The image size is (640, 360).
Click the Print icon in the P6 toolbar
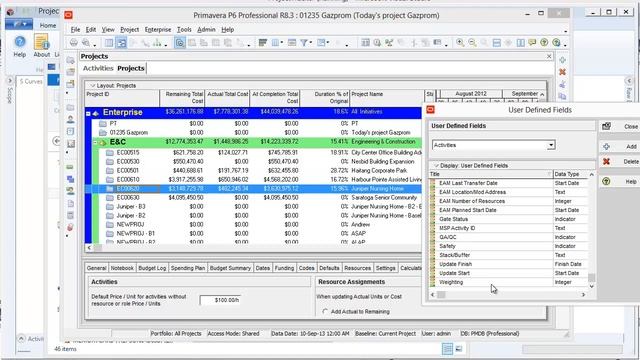coord(73,42)
